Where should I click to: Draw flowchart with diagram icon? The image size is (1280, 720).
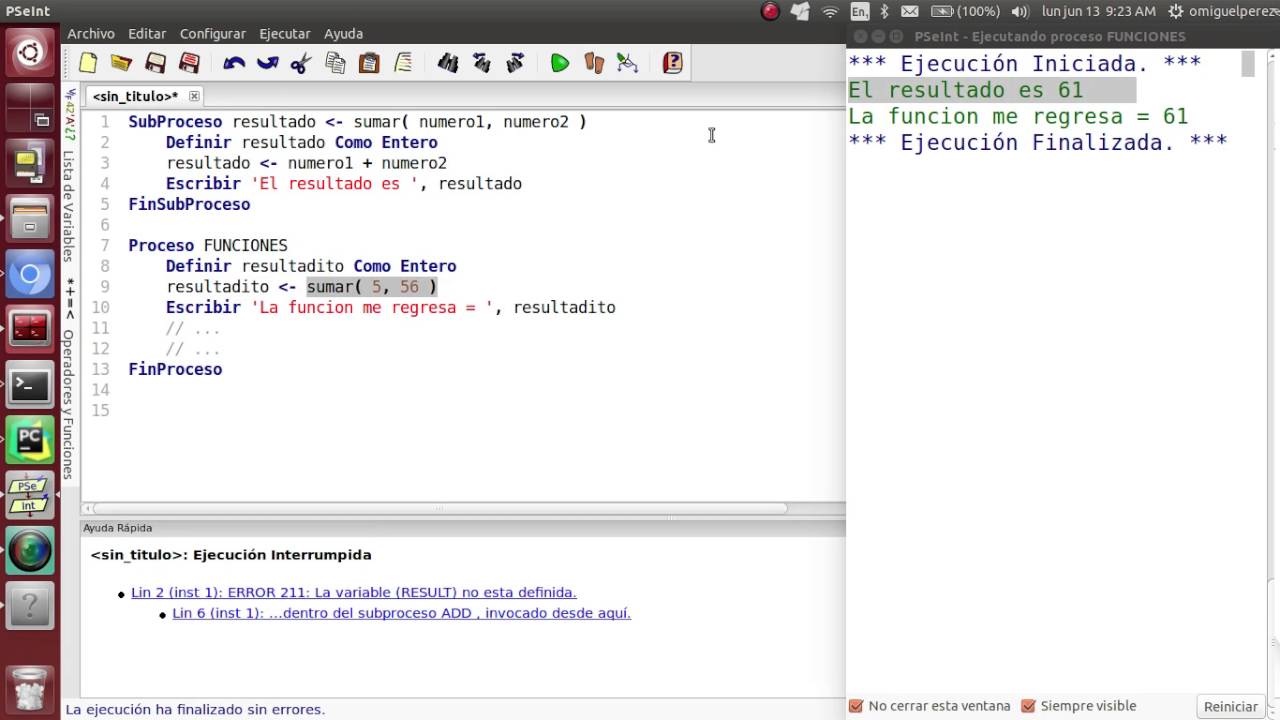click(628, 63)
